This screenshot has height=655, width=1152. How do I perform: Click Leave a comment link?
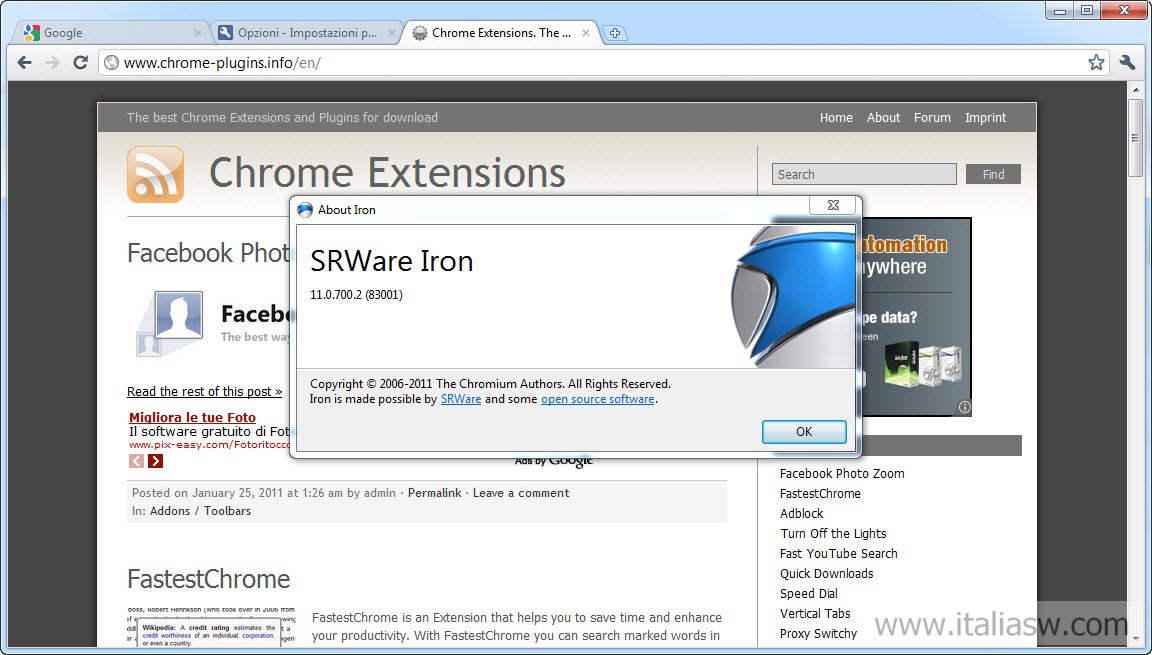(521, 493)
